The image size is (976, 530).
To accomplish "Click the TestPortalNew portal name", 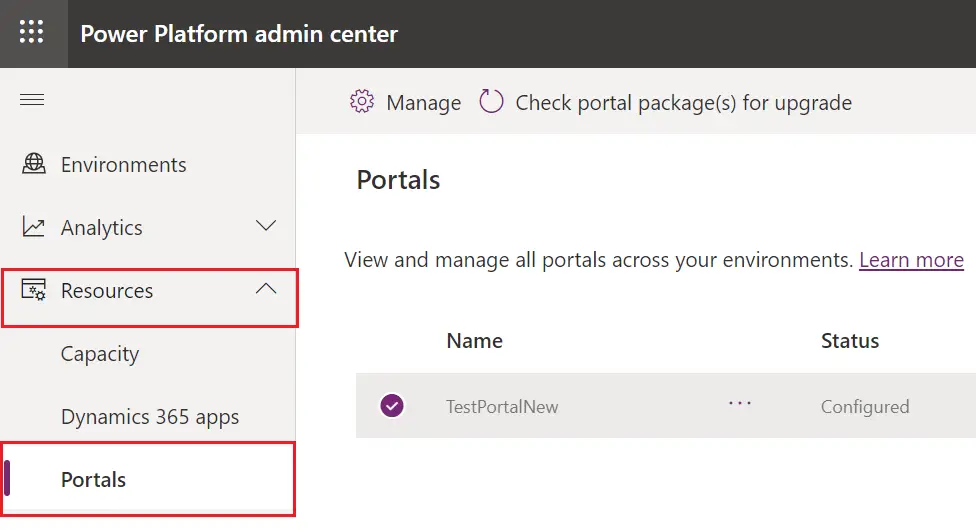I will tap(502, 407).
